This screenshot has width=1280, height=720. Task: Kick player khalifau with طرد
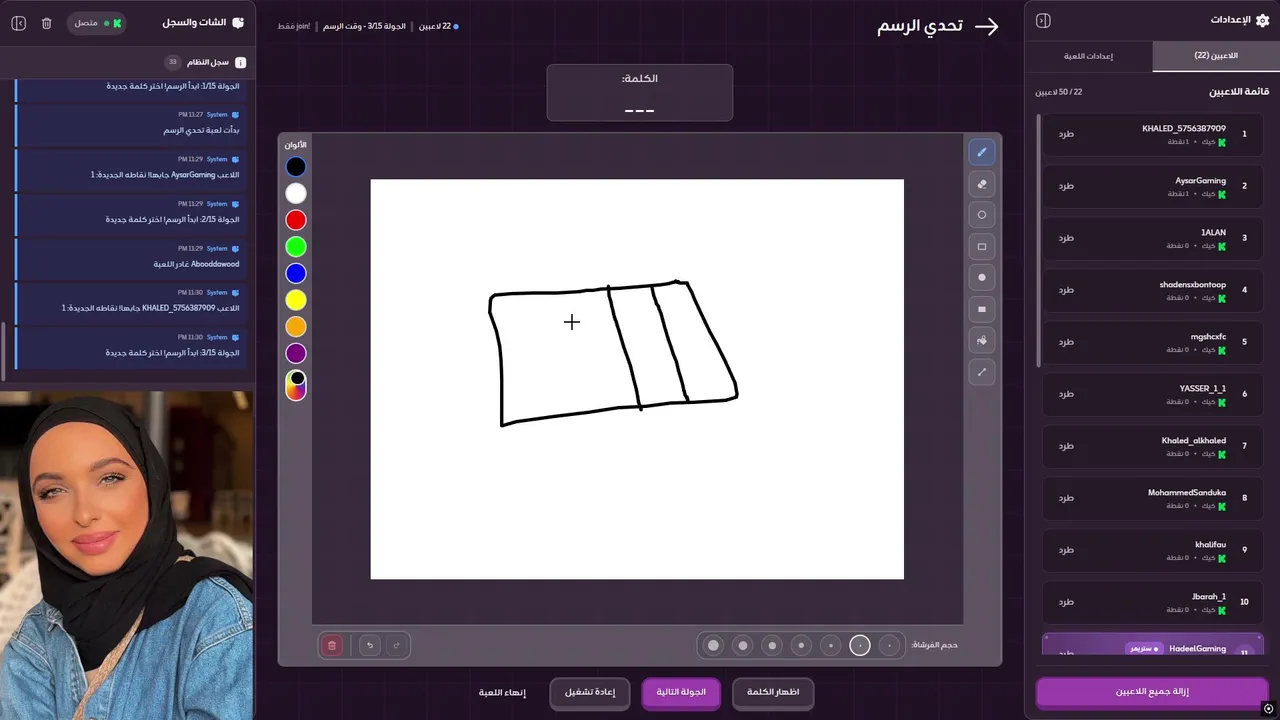1066,550
